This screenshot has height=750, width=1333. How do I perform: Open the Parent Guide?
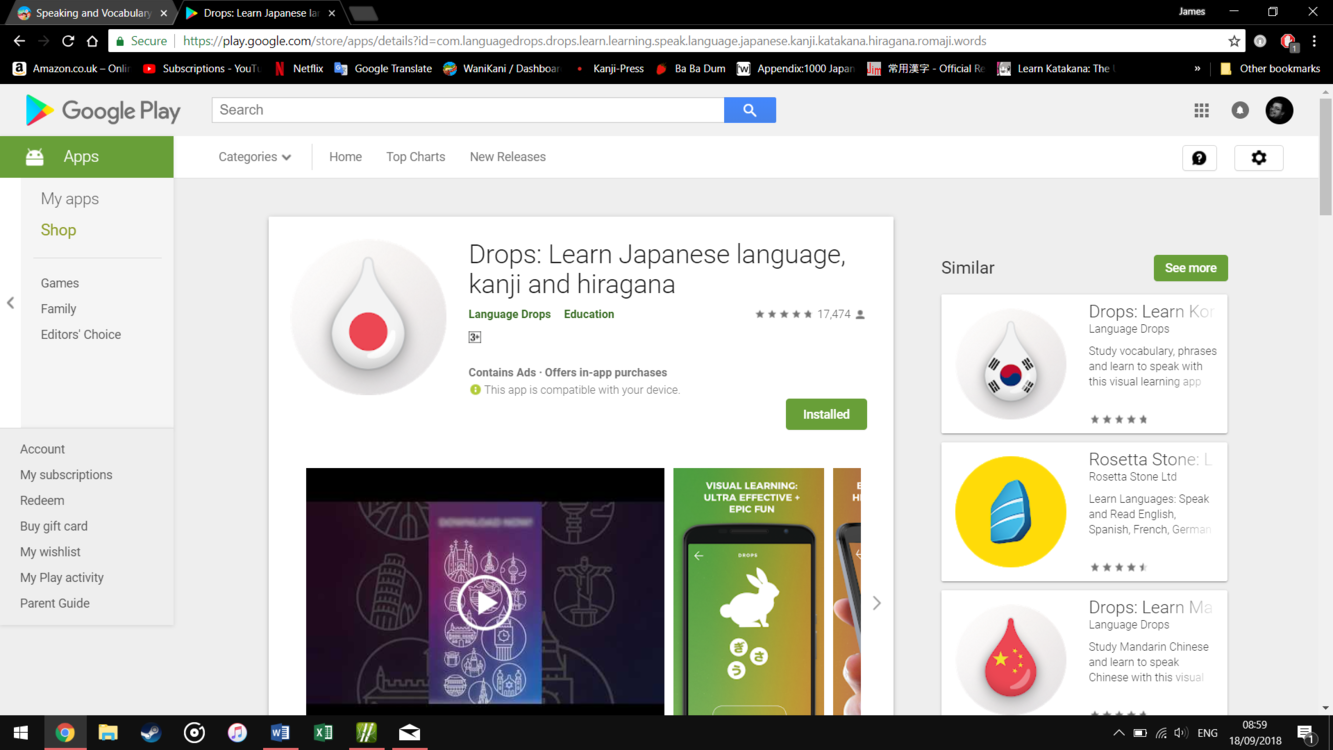click(x=55, y=604)
